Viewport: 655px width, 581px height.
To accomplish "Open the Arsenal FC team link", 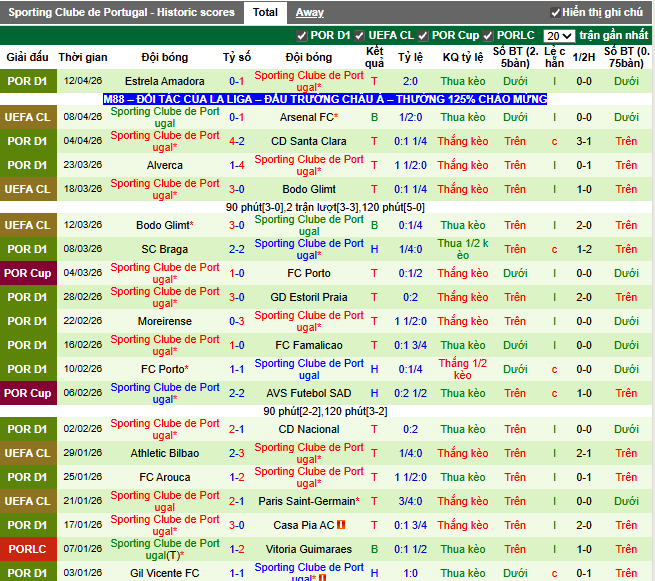I will (308, 117).
